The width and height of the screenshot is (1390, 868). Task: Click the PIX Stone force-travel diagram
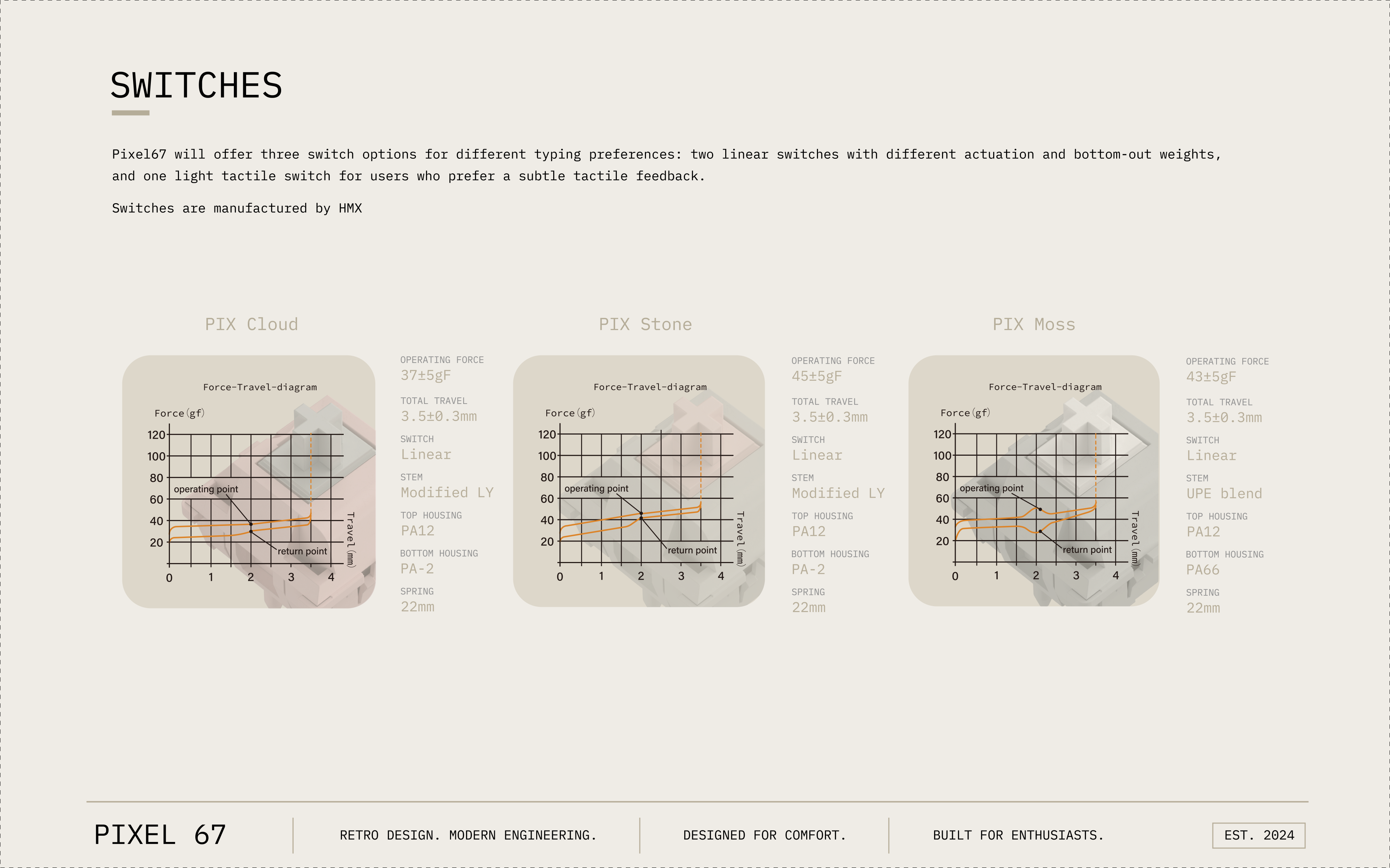(639, 481)
